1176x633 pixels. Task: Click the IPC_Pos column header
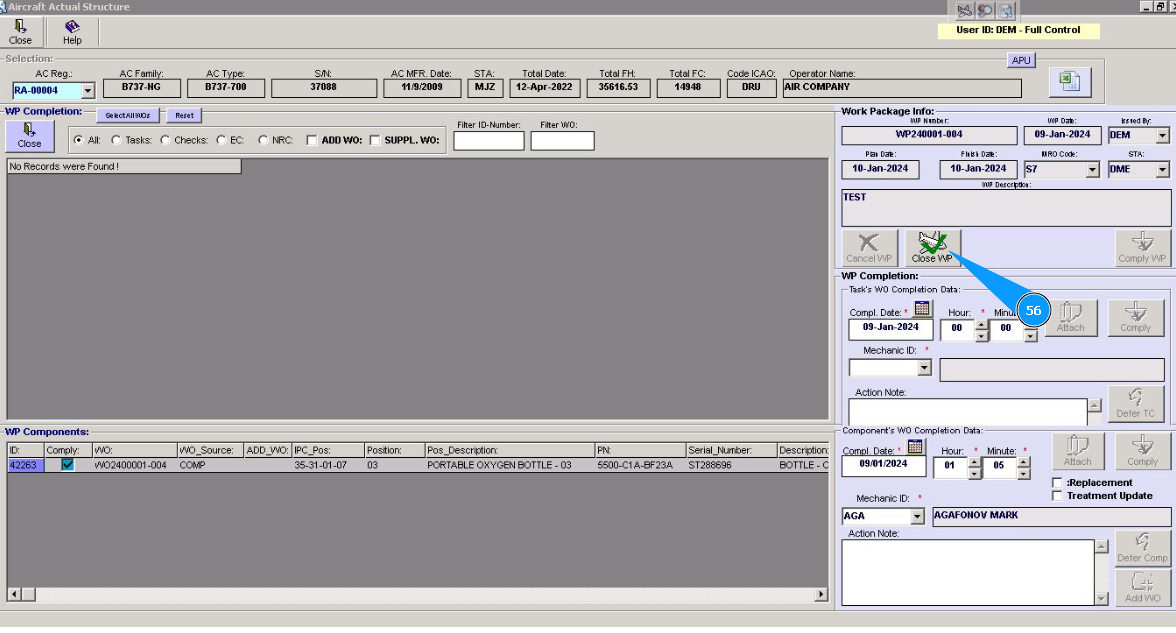[x=328, y=450]
